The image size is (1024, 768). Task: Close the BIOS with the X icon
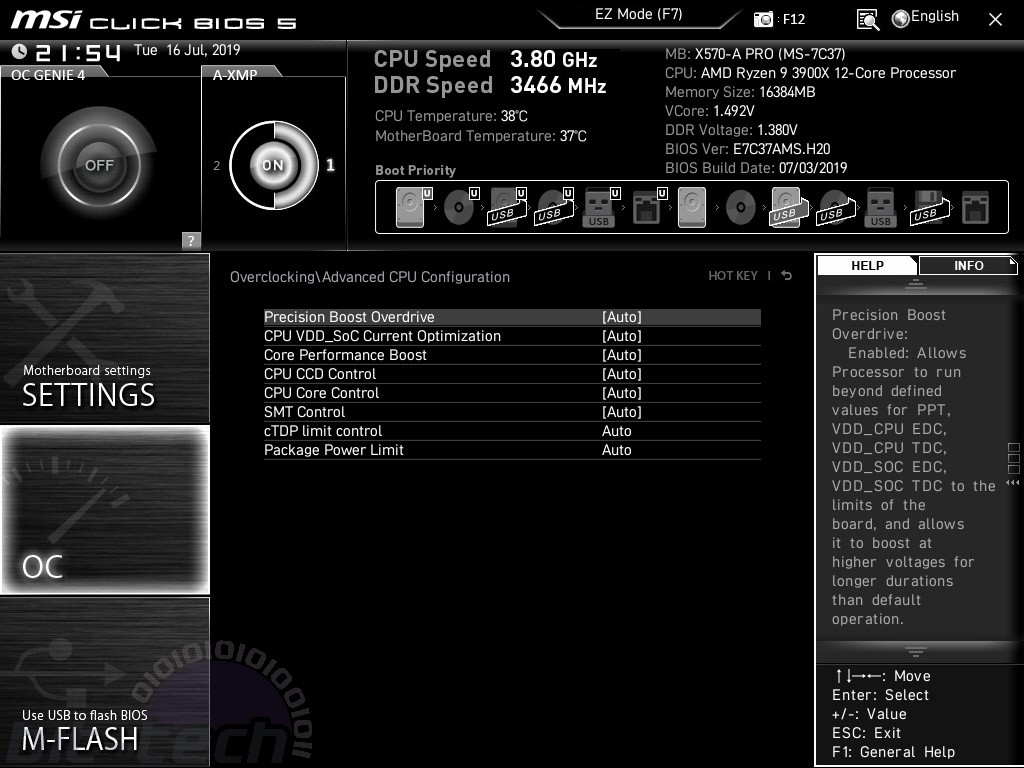pyautogui.click(x=995, y=20)
